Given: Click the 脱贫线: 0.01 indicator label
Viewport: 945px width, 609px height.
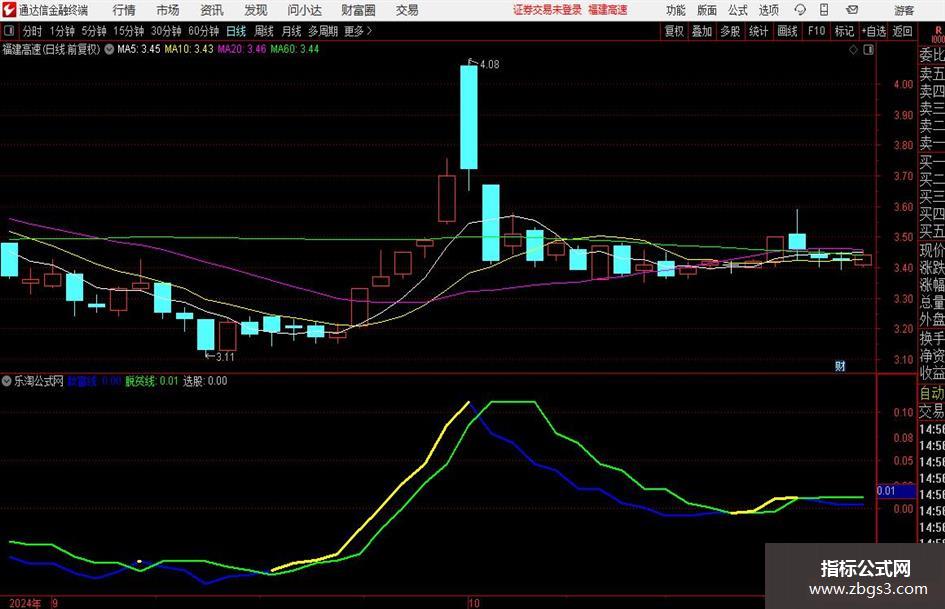Looking at the screenshot, I should pyautogui.click(x=152, y=381).
